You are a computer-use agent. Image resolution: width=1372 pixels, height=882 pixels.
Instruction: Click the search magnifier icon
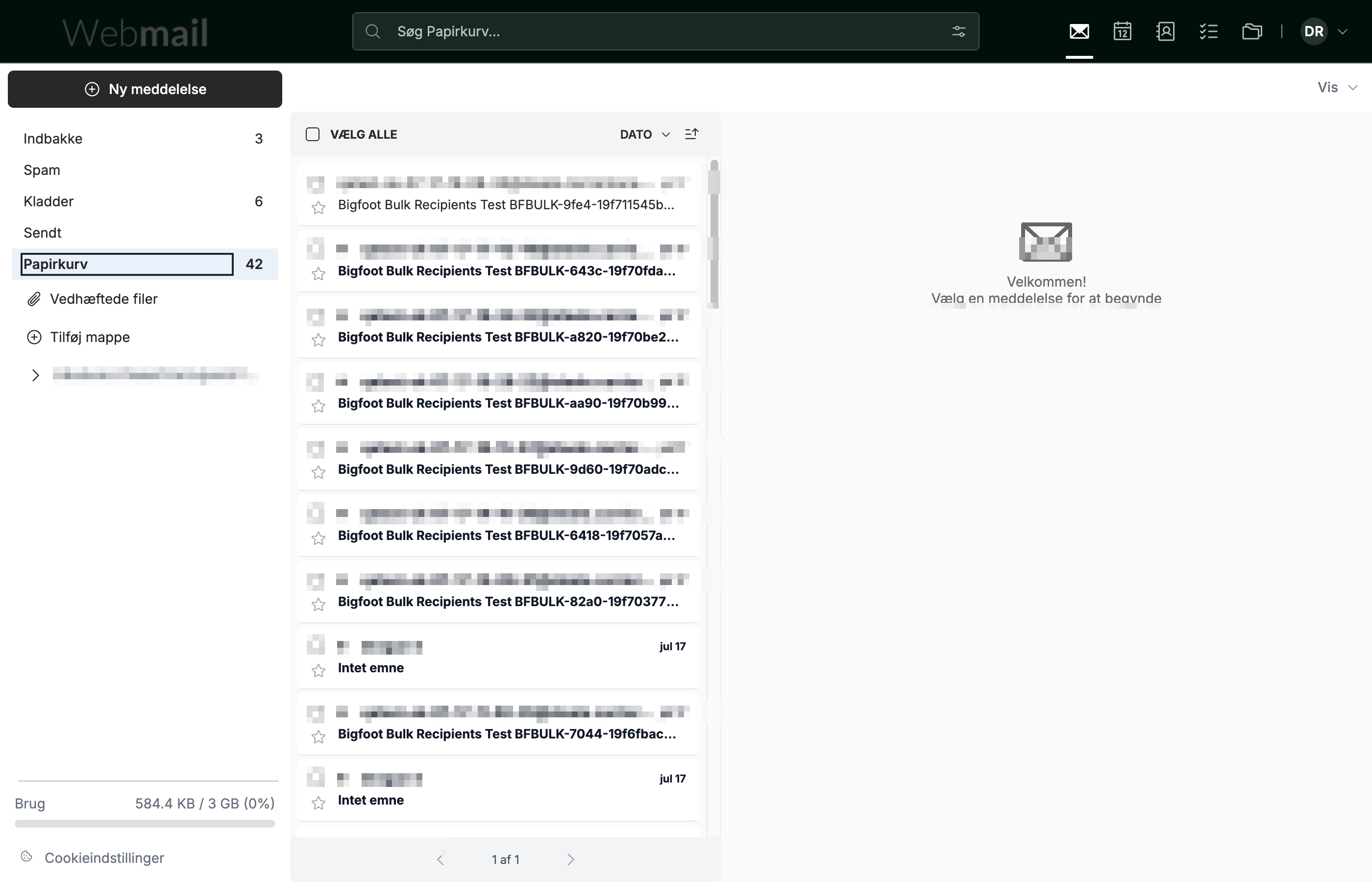point(373,31)
